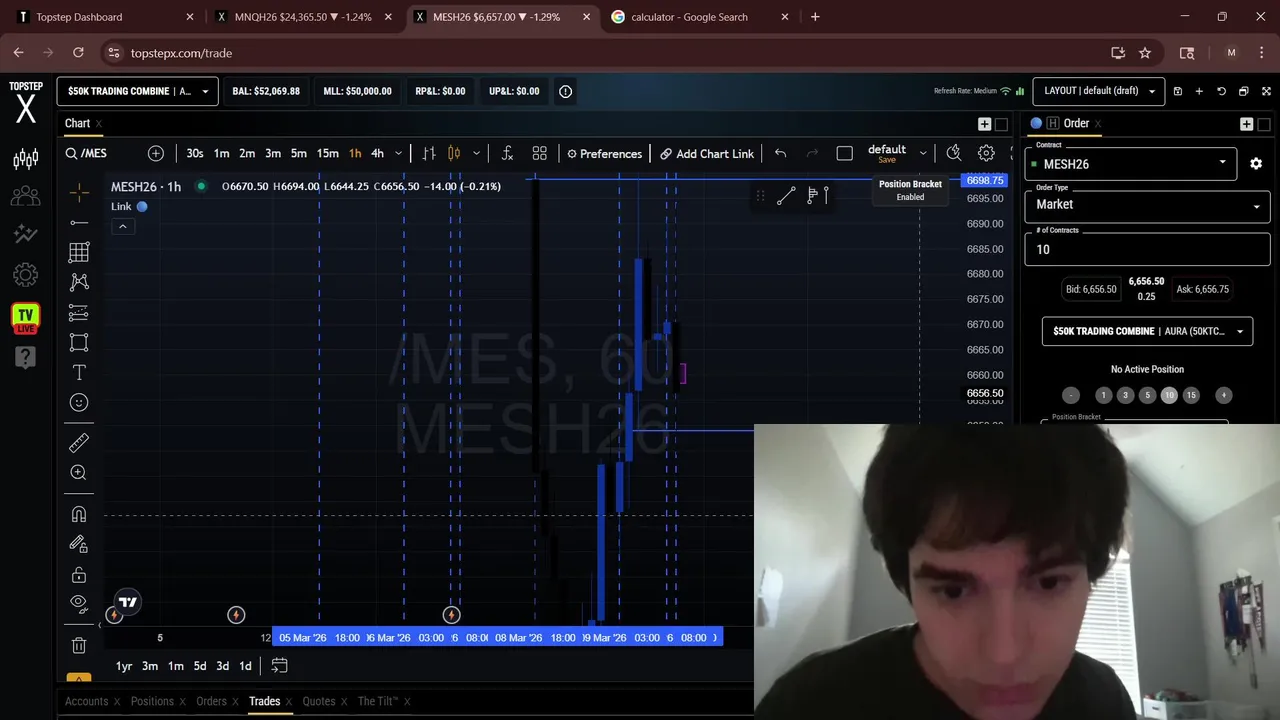Click the Preferences button
This screenshot has height=720, width=1280.
(604, 153)
